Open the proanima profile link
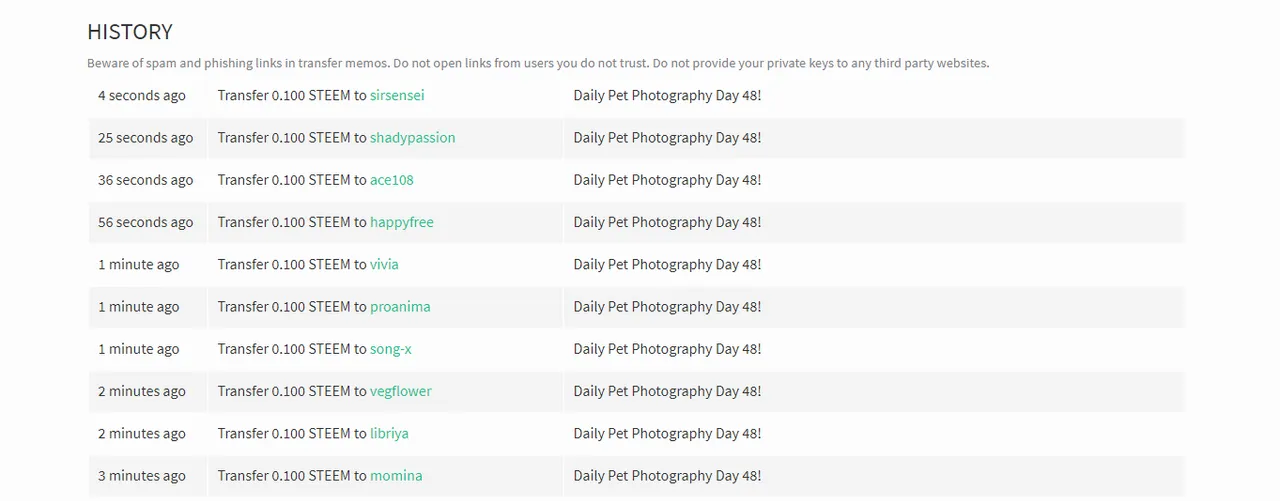 (x=400, y=307)
